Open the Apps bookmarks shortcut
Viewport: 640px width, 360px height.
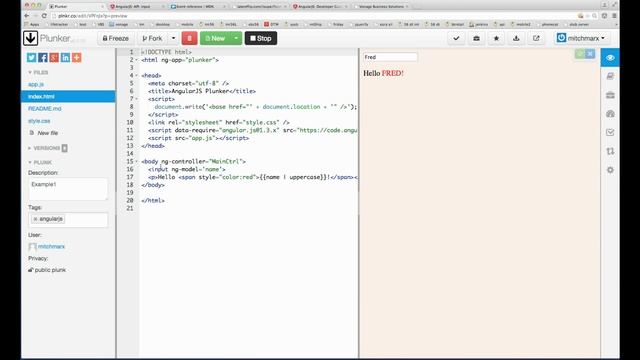pos(32,24)
